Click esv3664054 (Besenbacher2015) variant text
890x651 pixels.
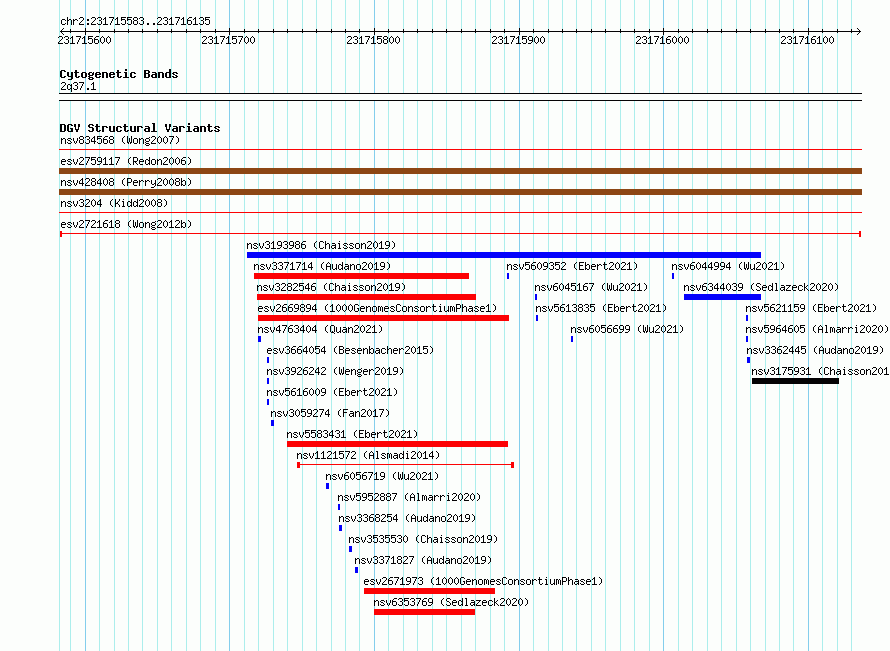click(x=350, y=350)
